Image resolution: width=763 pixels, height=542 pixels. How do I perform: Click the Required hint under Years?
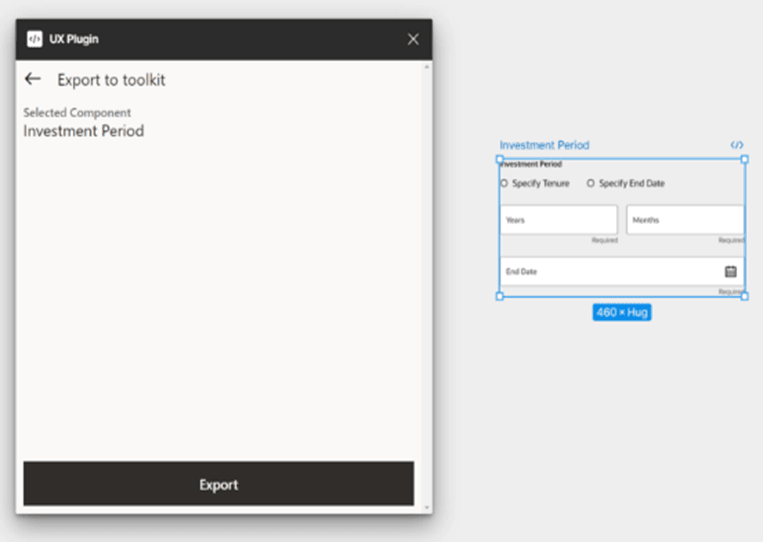[x=604, y=240]
